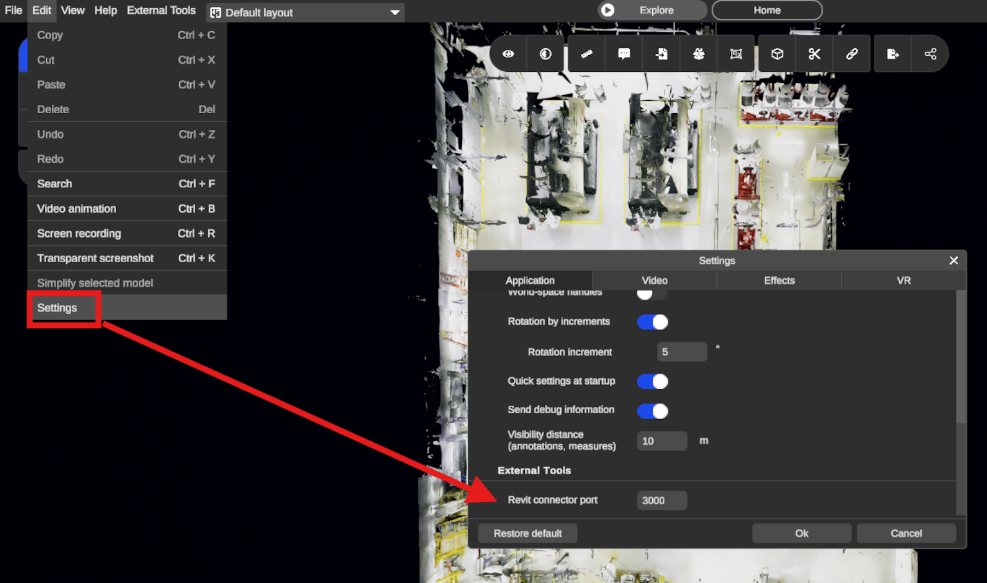
Task: Click the Restore default button
Action: (x=527, y=533)
